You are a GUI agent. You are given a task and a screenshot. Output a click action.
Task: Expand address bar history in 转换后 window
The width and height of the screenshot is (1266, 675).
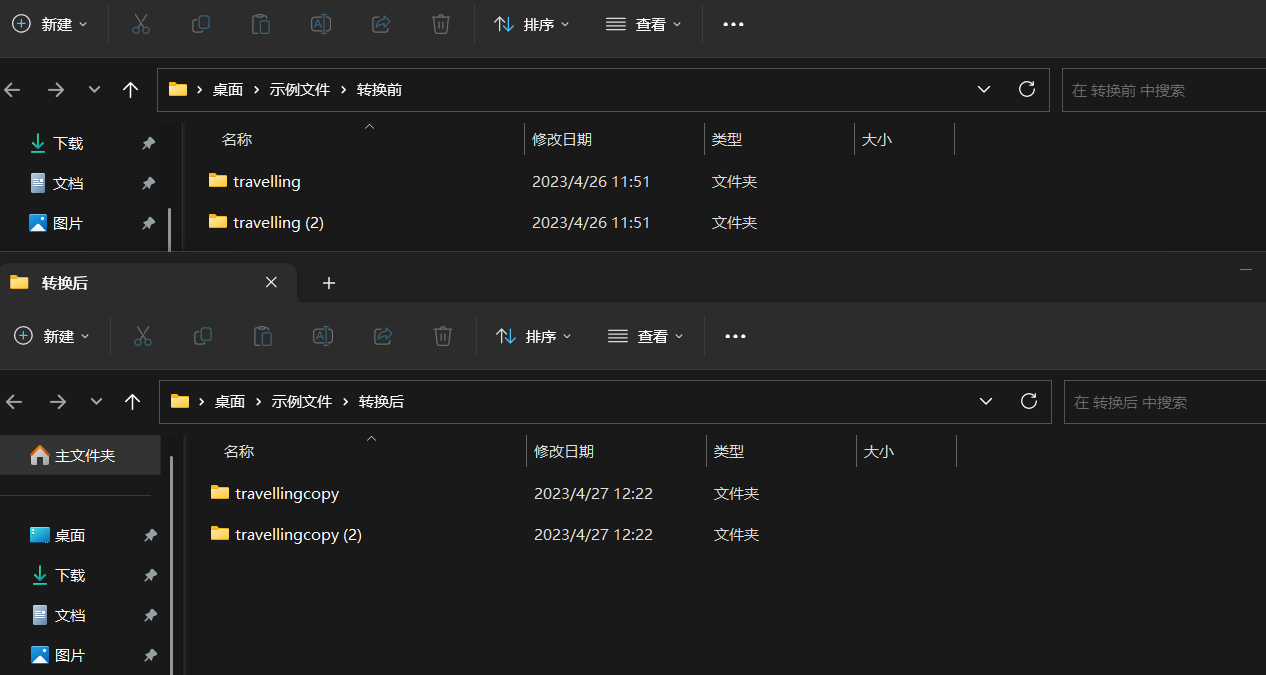pyautogui.click(x=986, y=401)
